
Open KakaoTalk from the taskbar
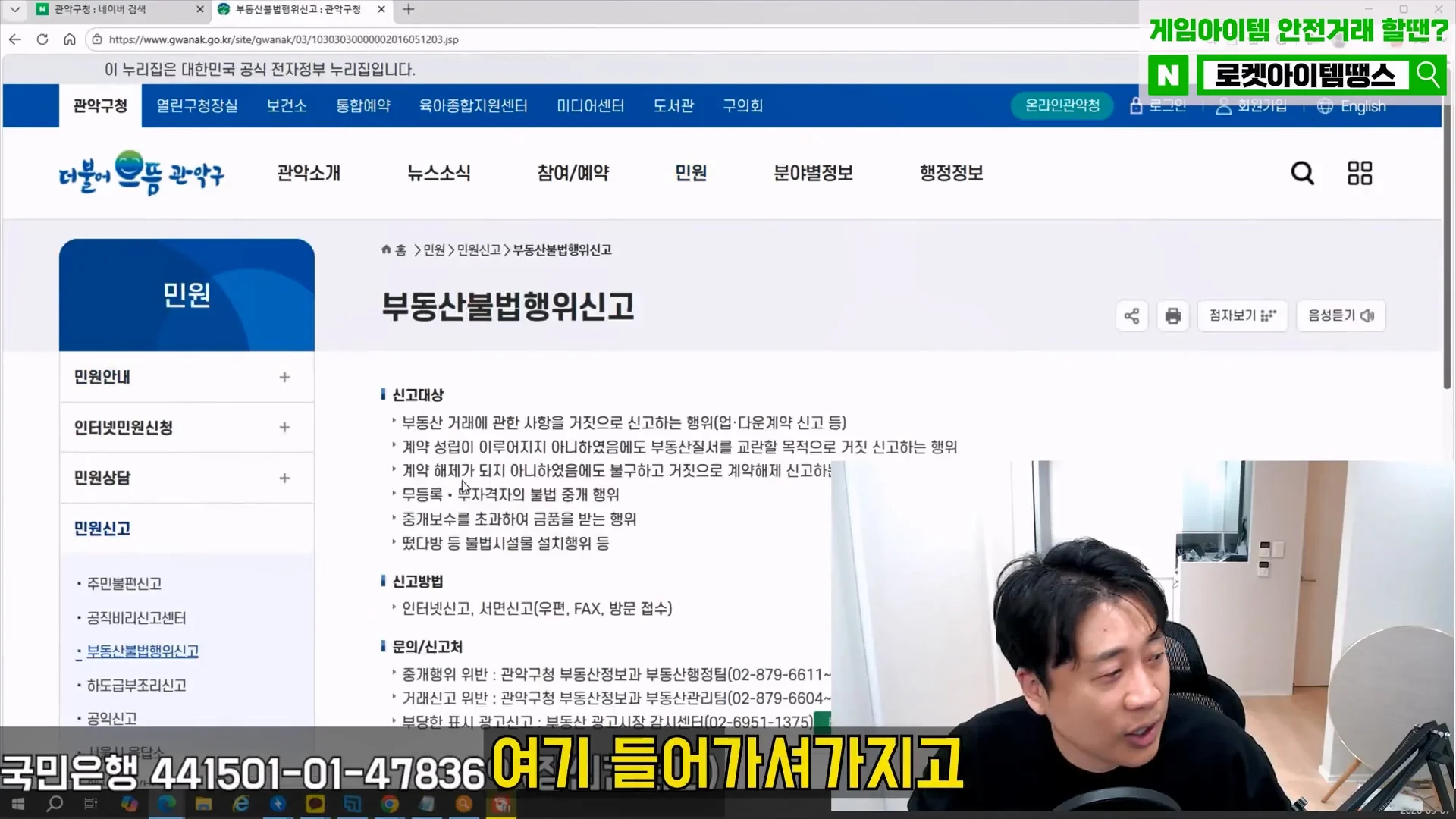(315, 804)
